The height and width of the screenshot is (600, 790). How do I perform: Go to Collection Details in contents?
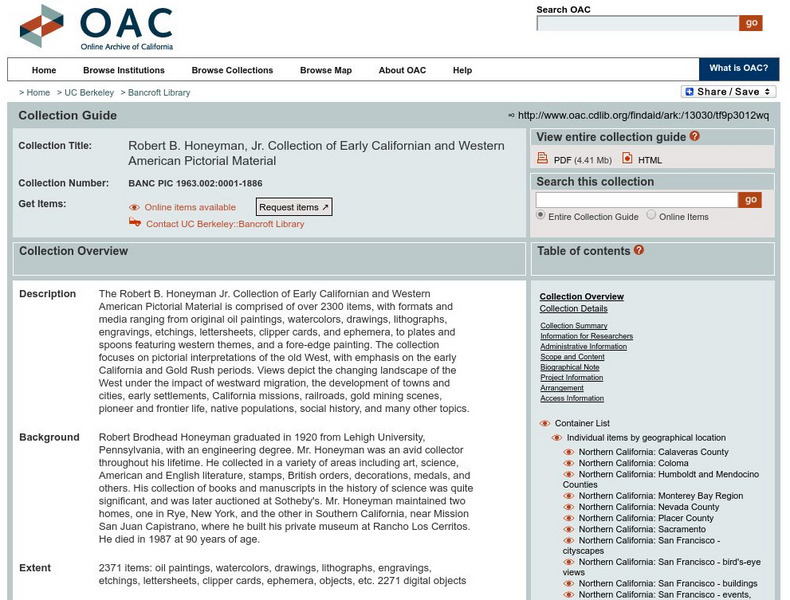573,309
